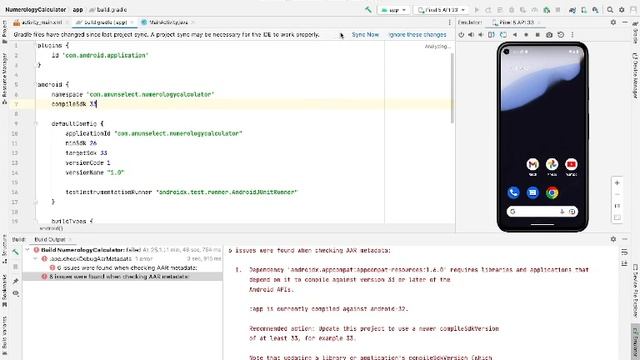Click emulator Overview square button

[538, 35]
